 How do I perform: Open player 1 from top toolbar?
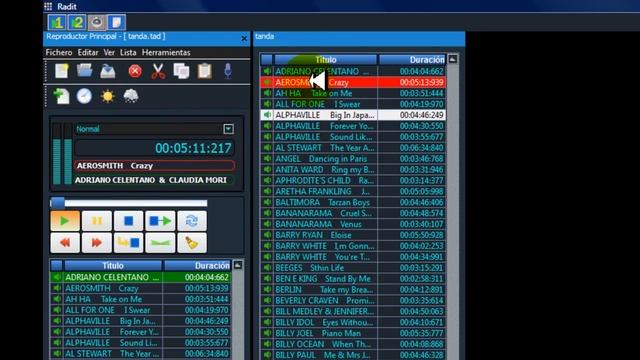pyautogui.click(x=57, y=22)
